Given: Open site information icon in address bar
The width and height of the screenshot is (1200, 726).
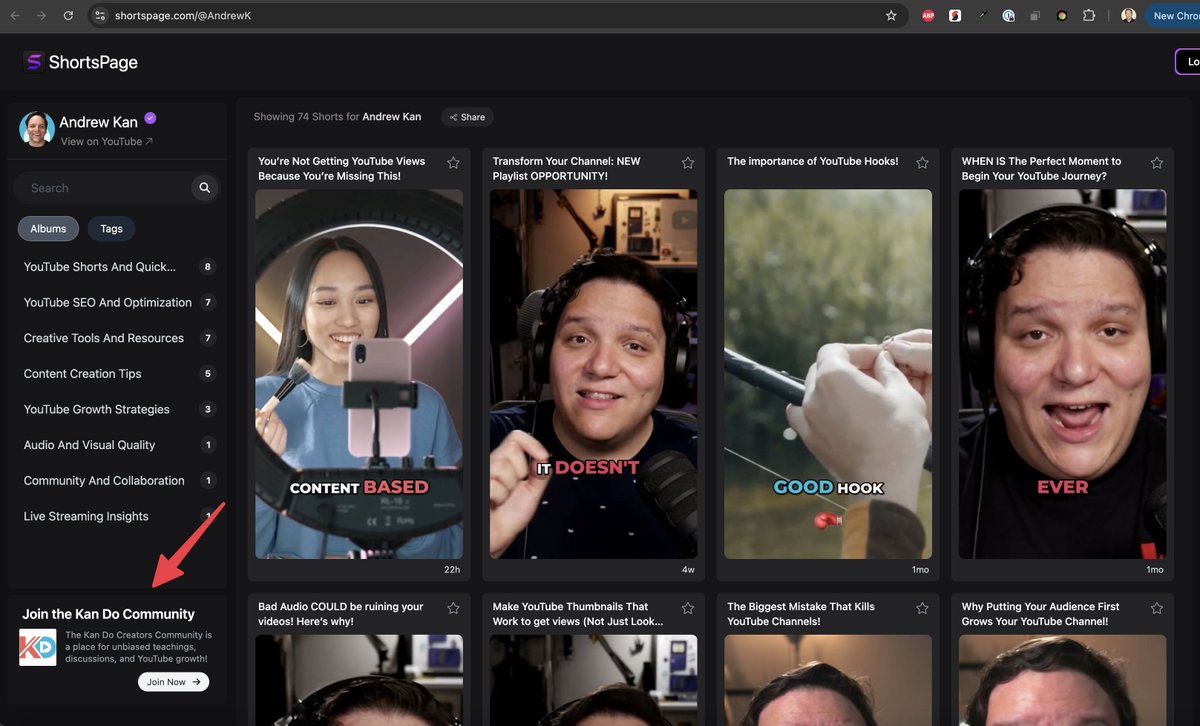Looking at the screenshot, I should click(x=99, y=16).
